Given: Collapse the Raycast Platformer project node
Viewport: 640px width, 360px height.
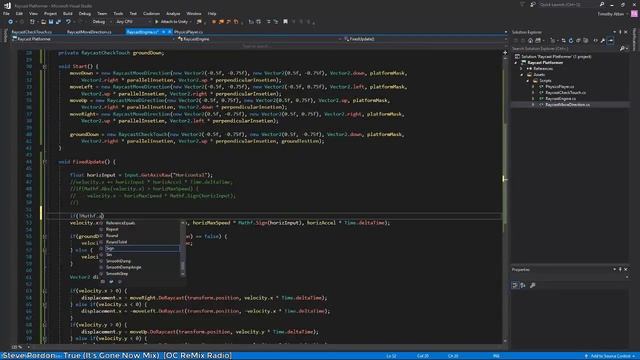Looking at the screenshot, I should [516, 63].
